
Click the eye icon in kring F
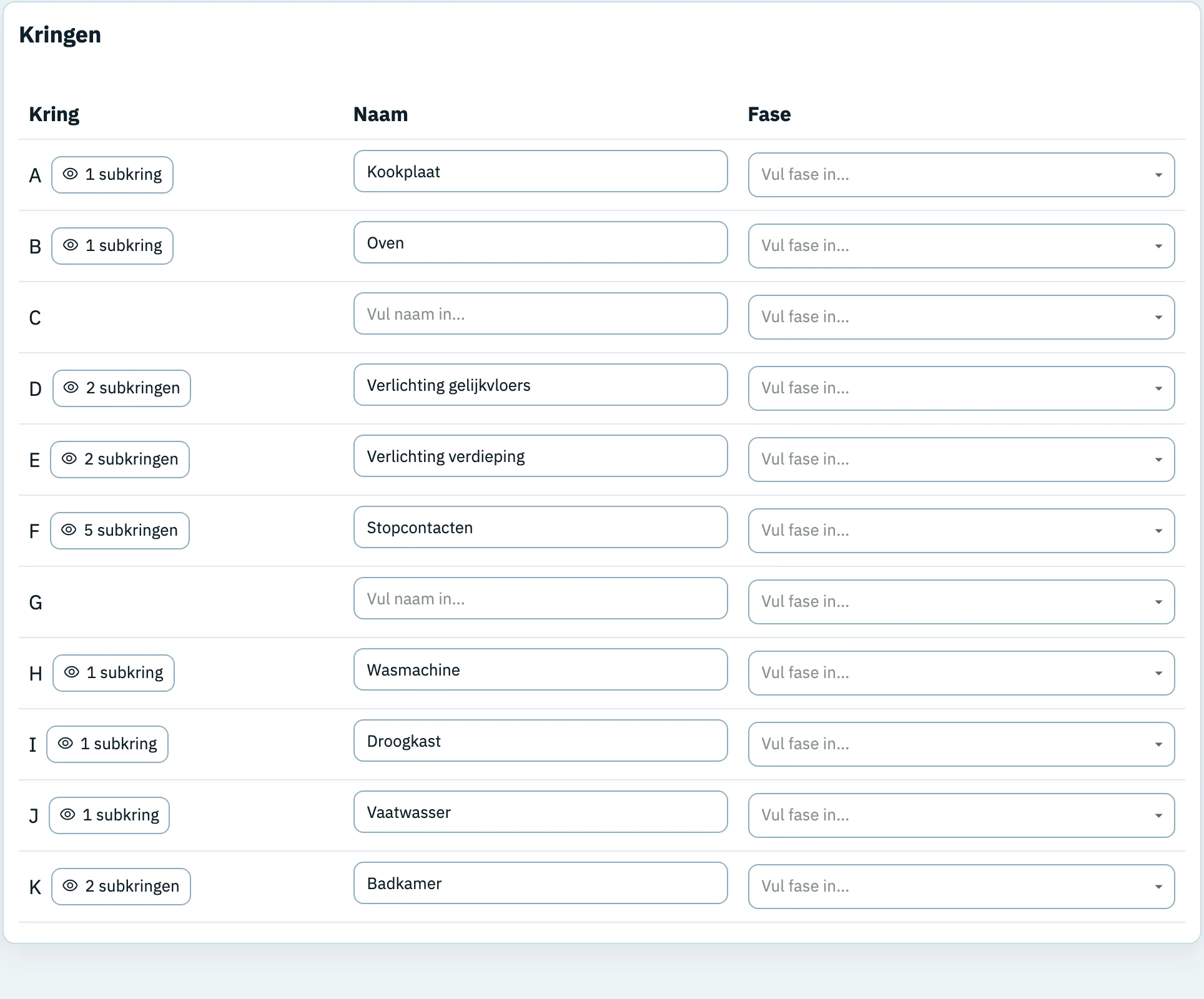click(69, 530)
